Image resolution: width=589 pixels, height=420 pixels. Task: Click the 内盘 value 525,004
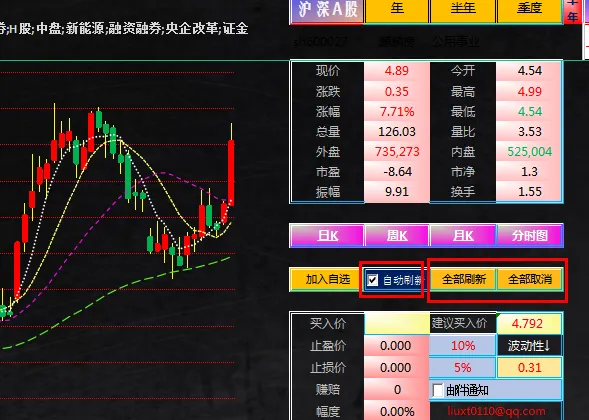pyautogui.click(x=529, y=152)
